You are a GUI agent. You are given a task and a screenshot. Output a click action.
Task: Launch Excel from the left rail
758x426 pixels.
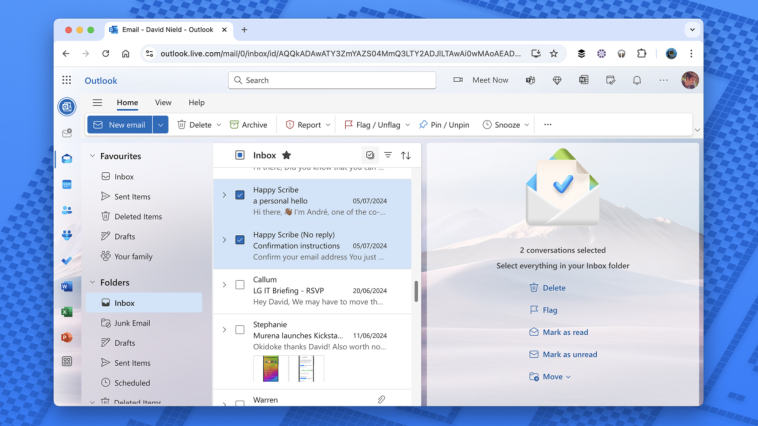[67, 312]
